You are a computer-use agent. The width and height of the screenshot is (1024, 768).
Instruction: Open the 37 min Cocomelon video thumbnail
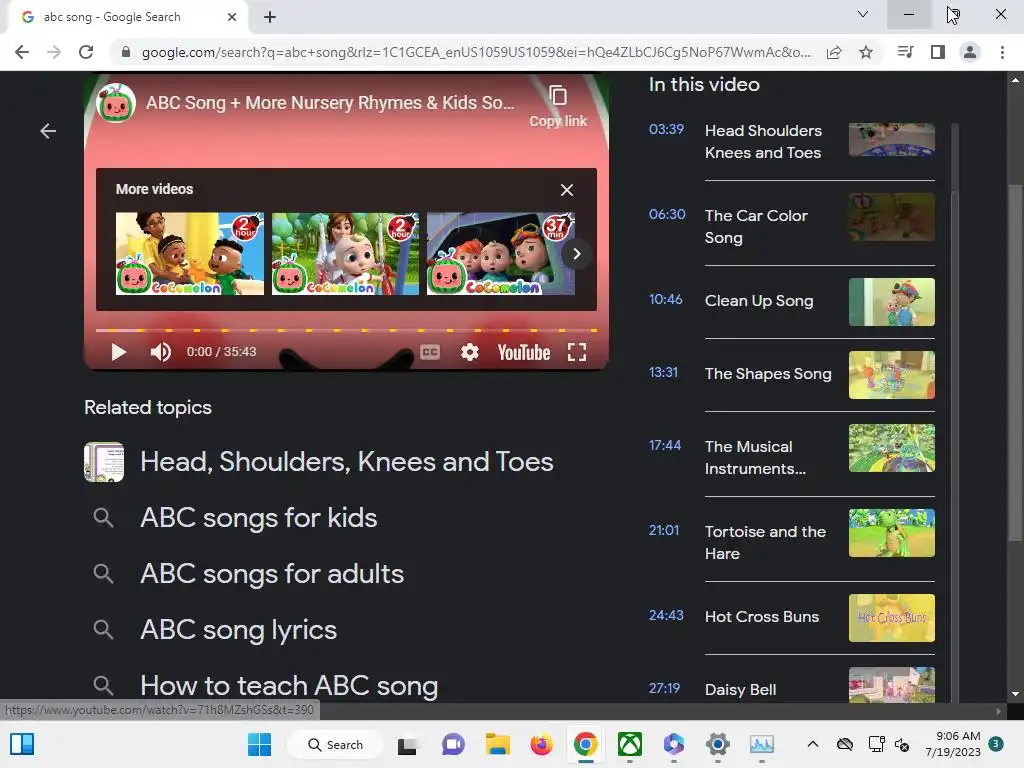(501, 253)
